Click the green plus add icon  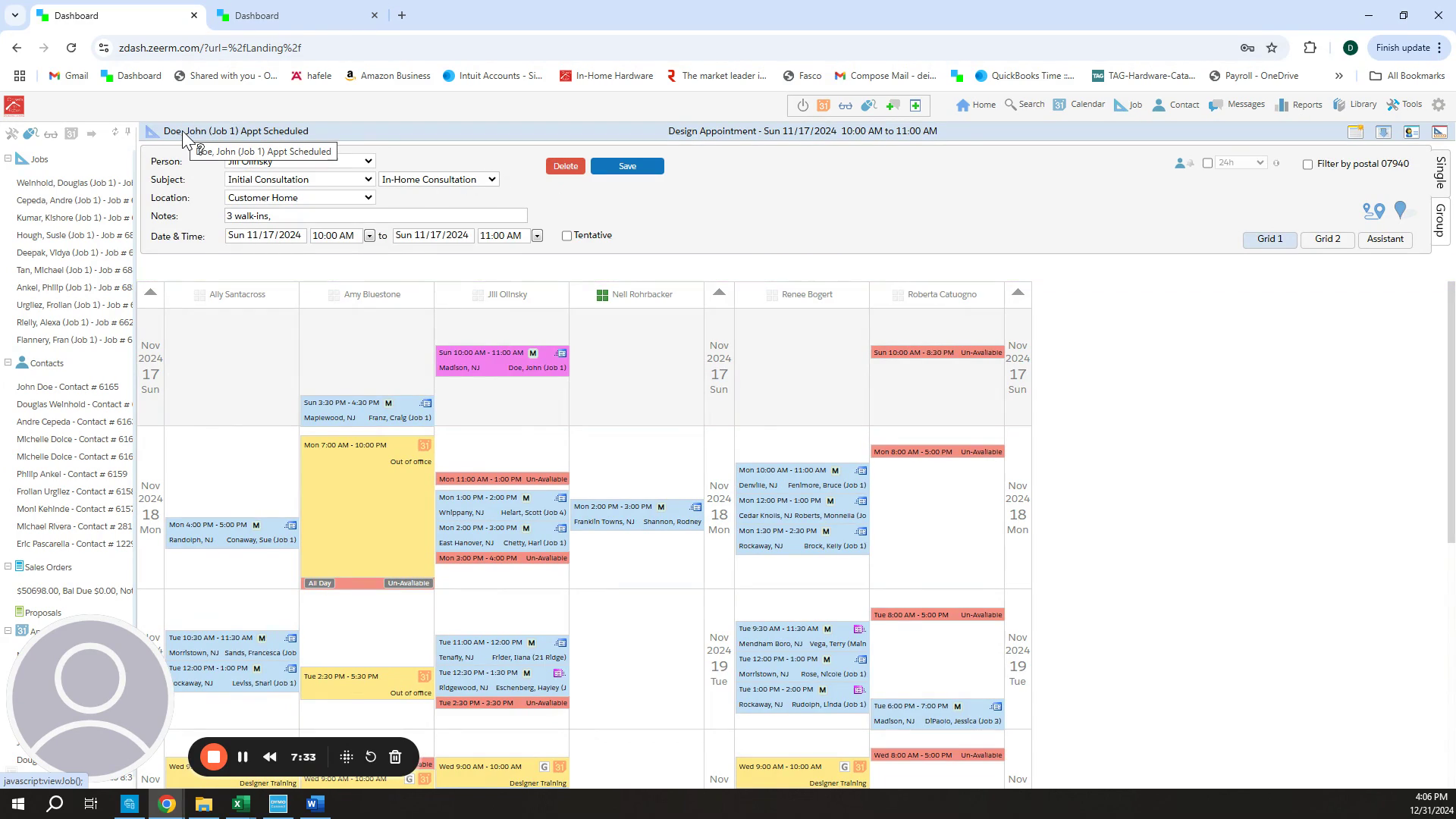pos(915,105)
